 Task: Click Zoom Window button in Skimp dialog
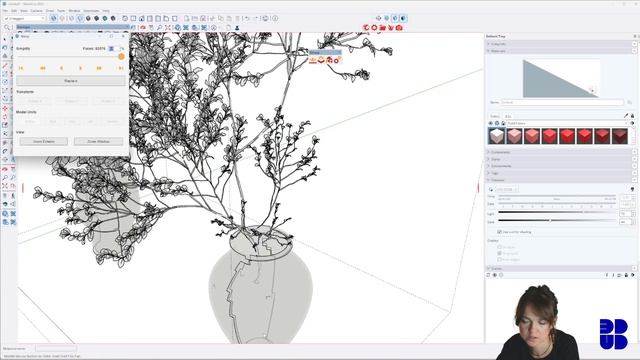pyautogui.click(x=98, y=141)
